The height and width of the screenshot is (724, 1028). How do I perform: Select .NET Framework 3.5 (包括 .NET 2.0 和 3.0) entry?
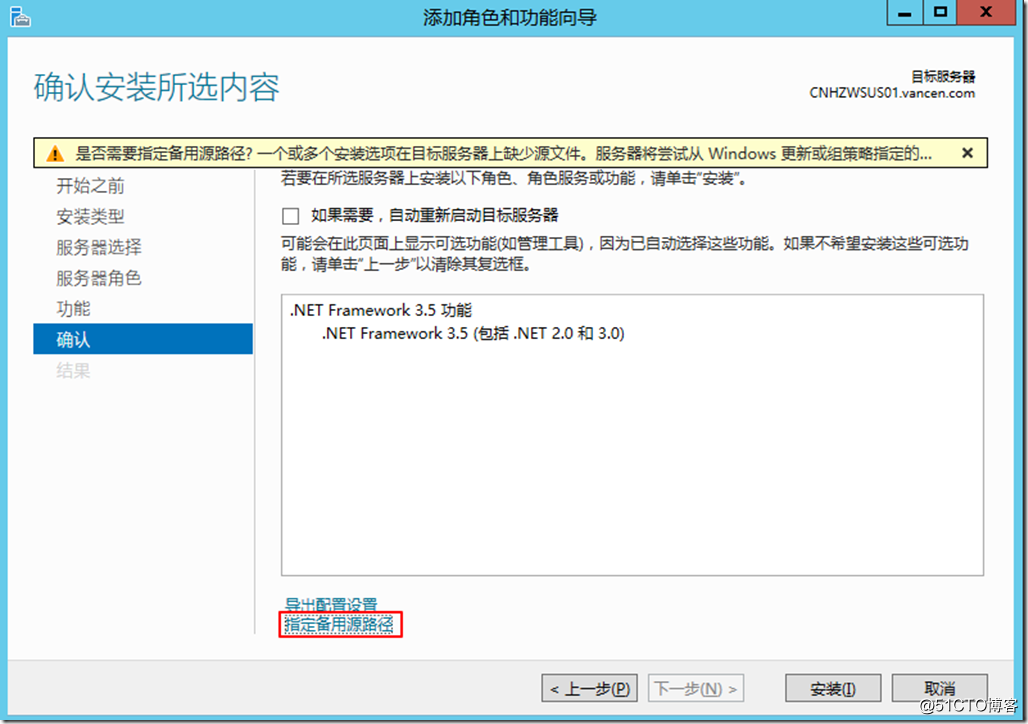[473, 334]
